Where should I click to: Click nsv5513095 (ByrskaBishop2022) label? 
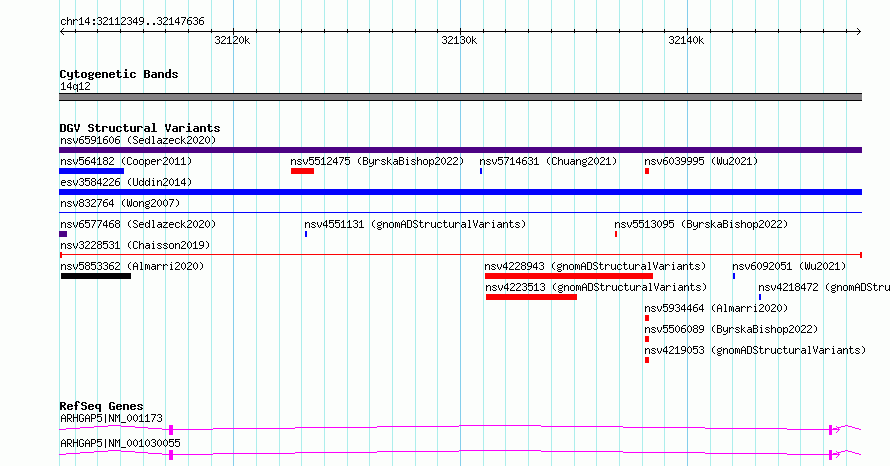click(701, 224)
